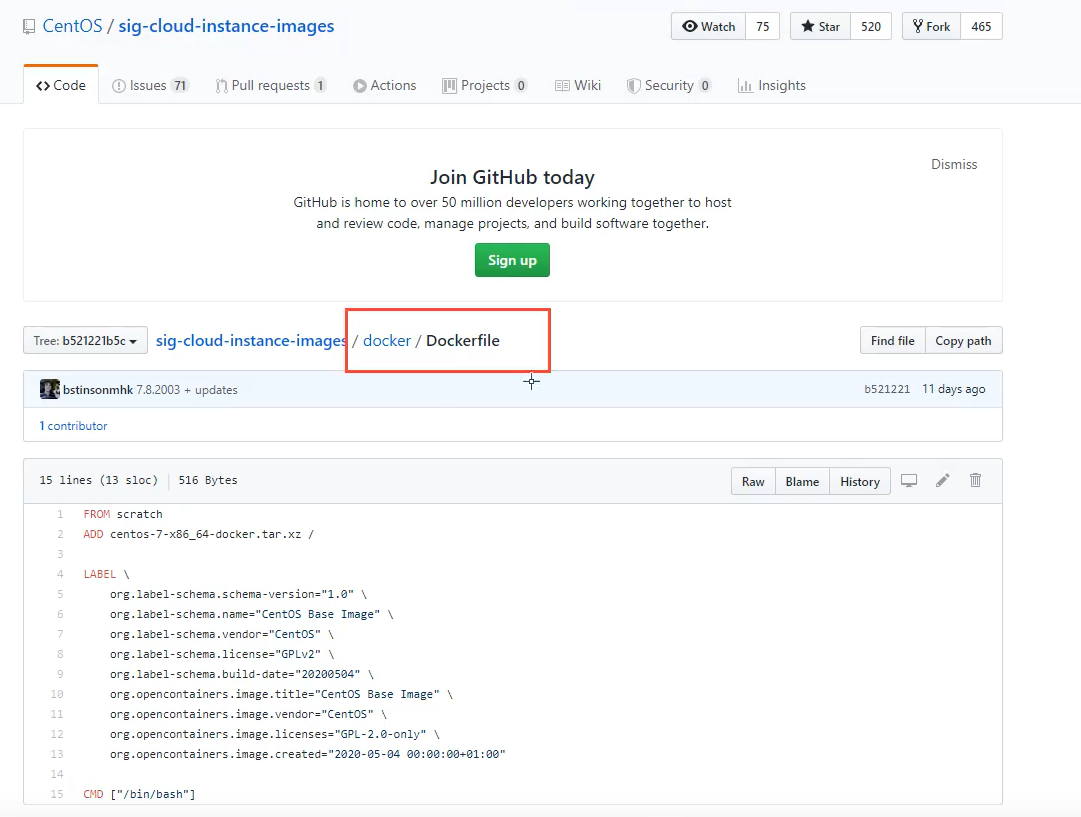Click the Raw file view button
Viewport: 1081px width, 817px height.
coord(753,481)
